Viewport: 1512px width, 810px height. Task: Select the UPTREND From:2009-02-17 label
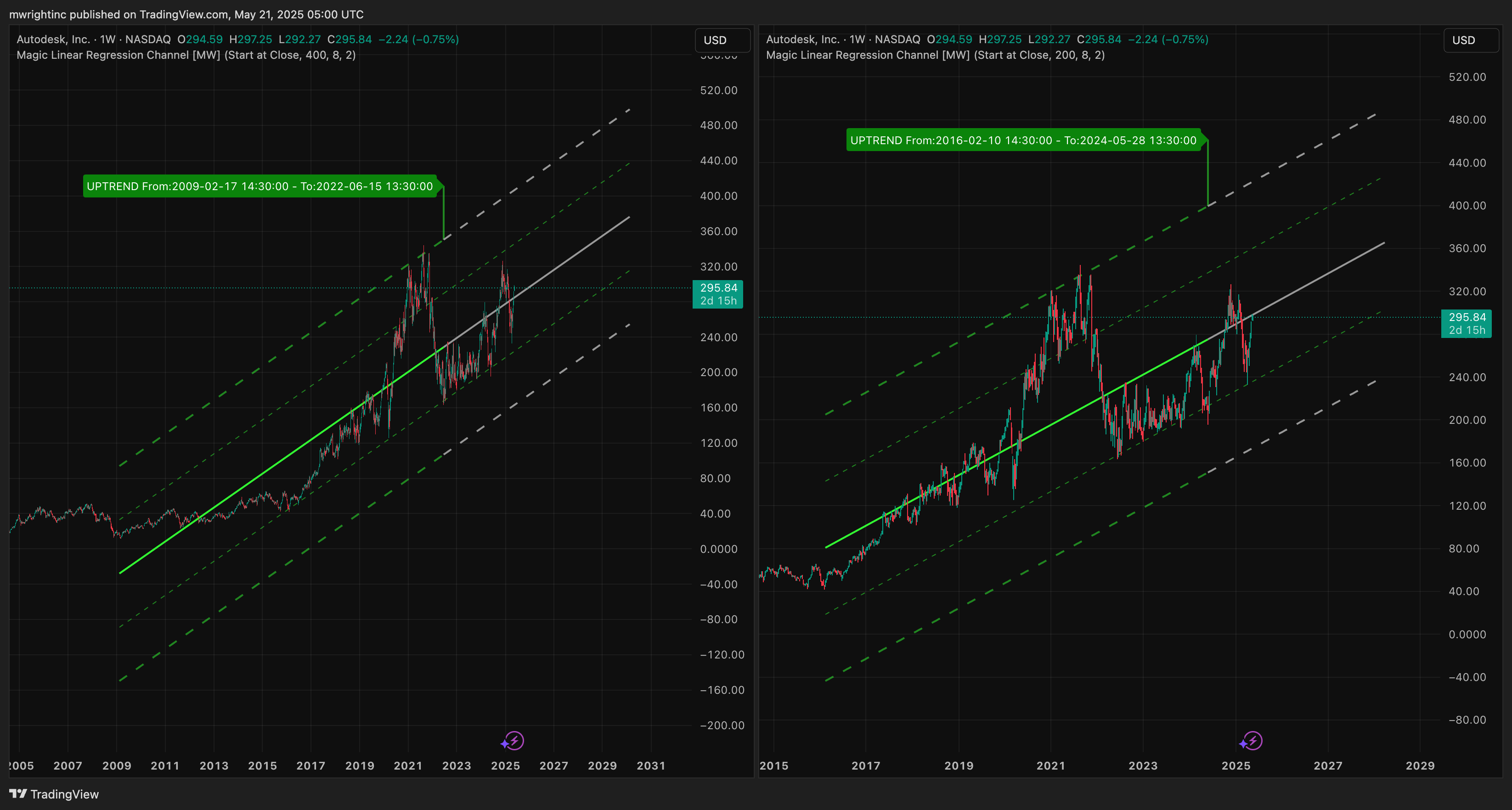(x=260, y=186)
